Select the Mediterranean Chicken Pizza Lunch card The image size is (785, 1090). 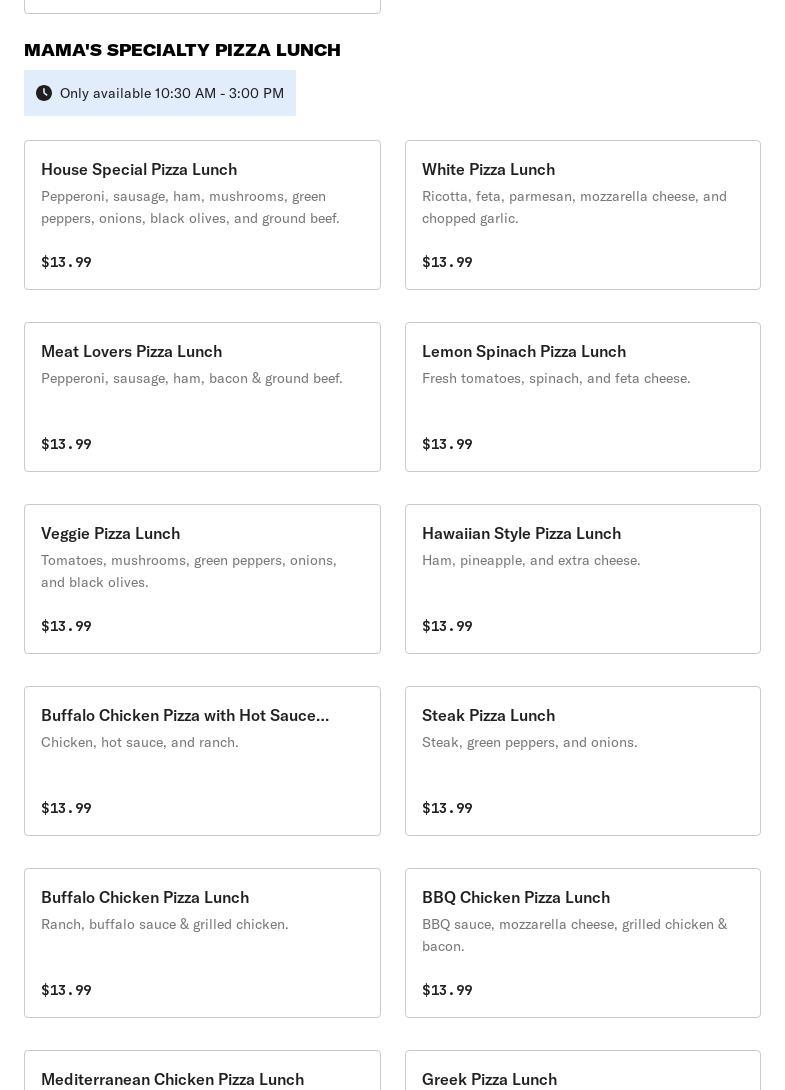[202, 1072]
